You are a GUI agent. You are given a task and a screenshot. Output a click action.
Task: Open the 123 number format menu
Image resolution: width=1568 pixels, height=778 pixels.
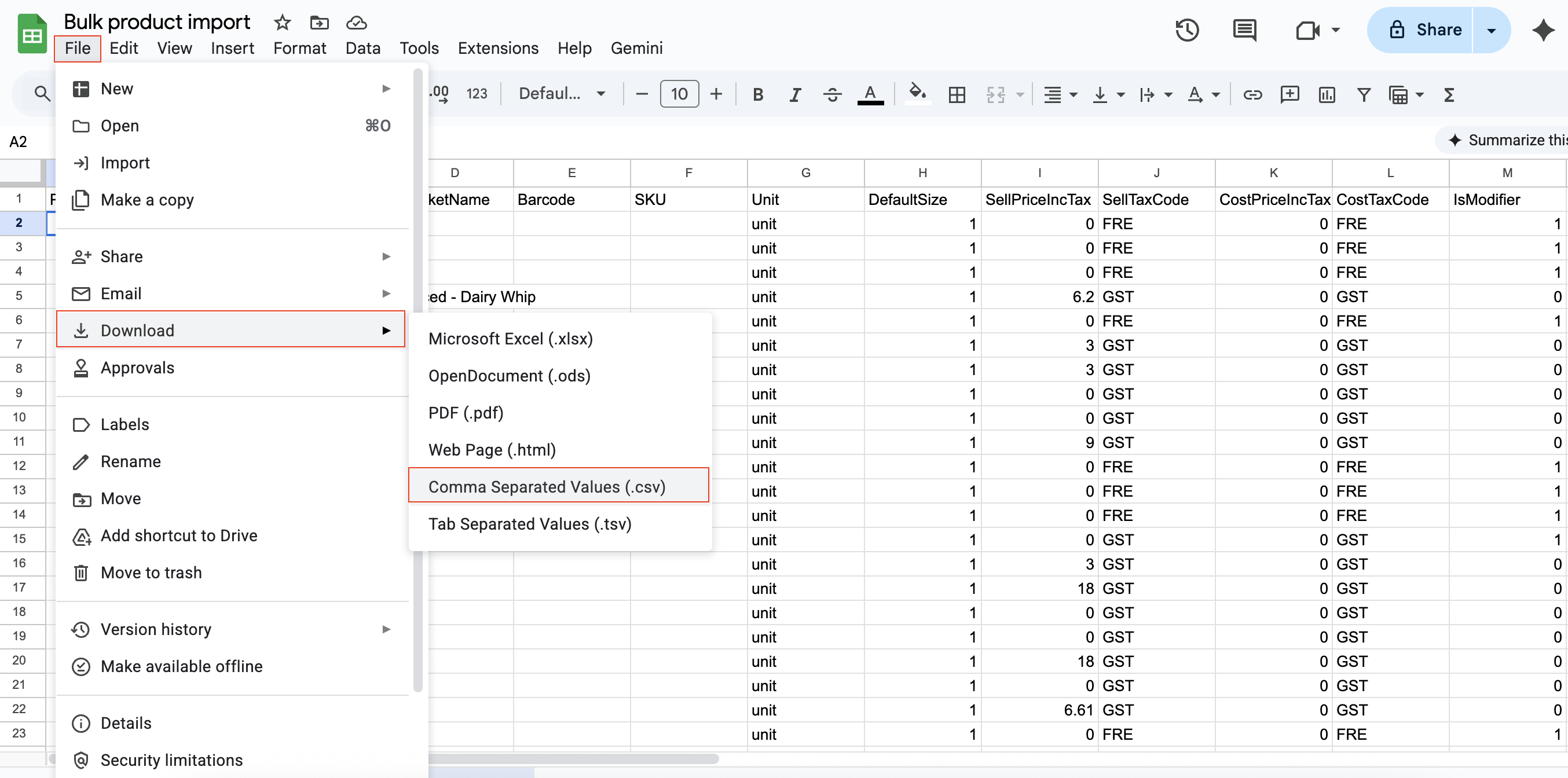[477, 94]
